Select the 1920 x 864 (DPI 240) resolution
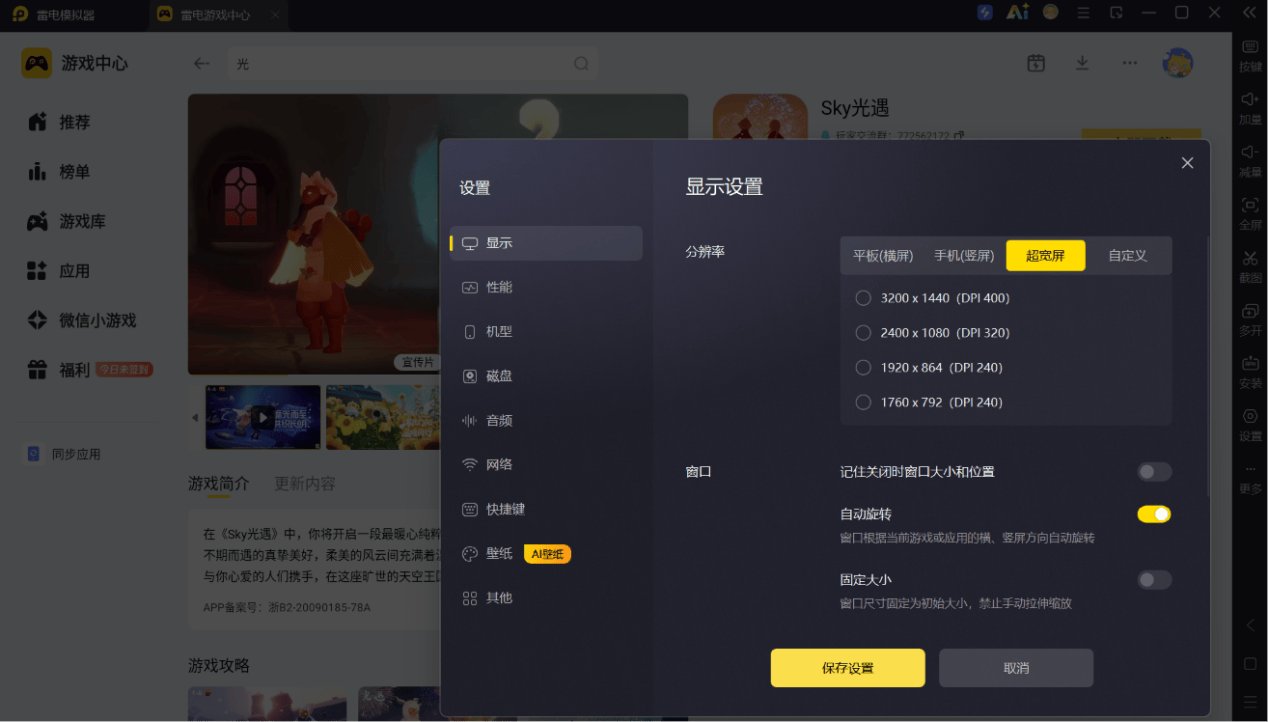Image resolution: width=1268 pixels, height=722 pixels. coord(929,367)
